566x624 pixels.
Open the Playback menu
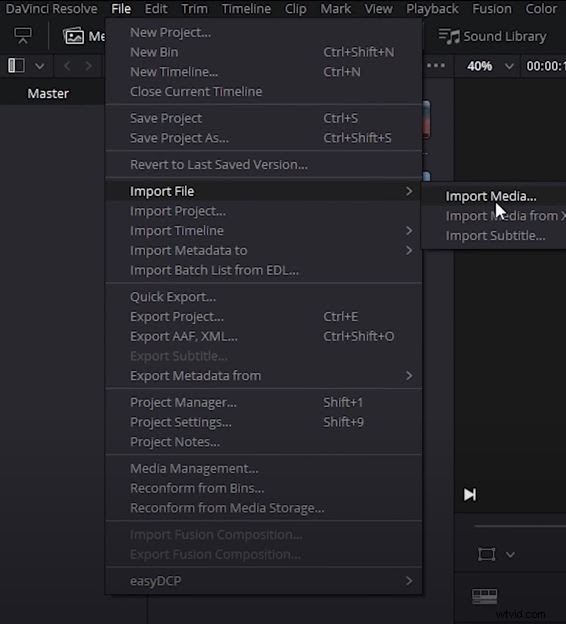coord(432,8)
